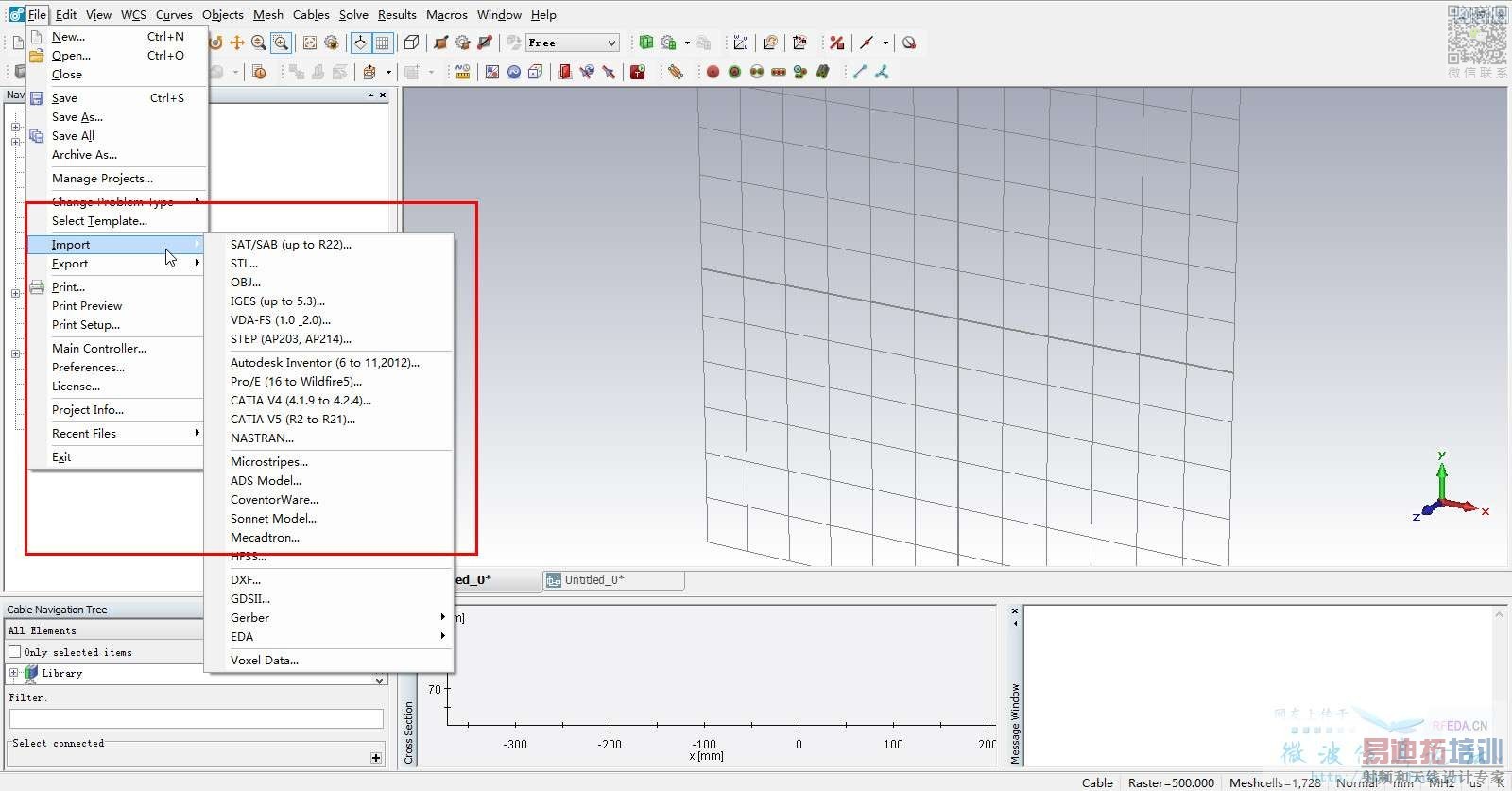1512x791 pixels.
Task: Click the red T solver start icon
Action: pos(638,72)
